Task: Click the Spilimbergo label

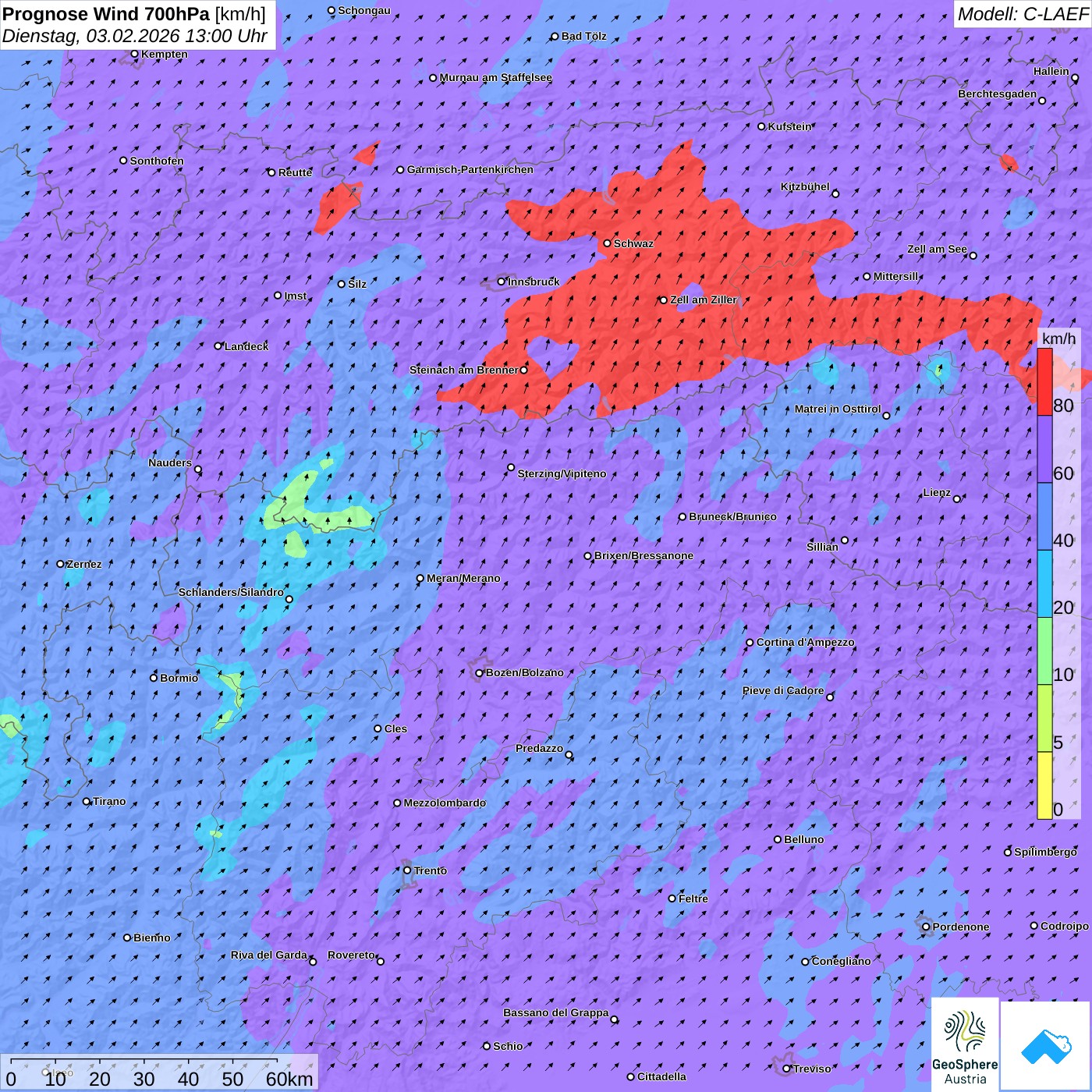Action: 1045,852
